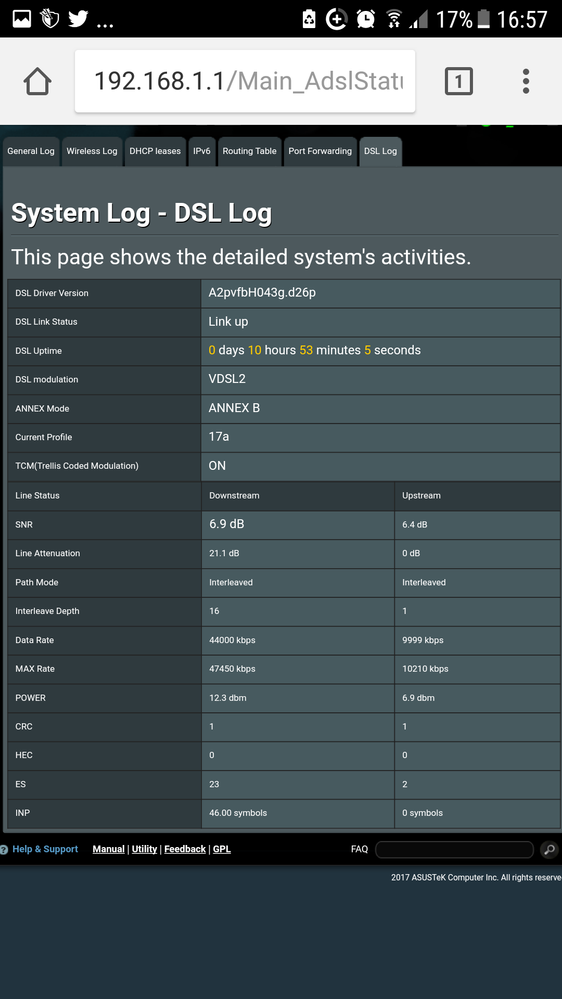Open the browser tab switcher showing 1
Viewport: 562px width, 999px height.
458,82
